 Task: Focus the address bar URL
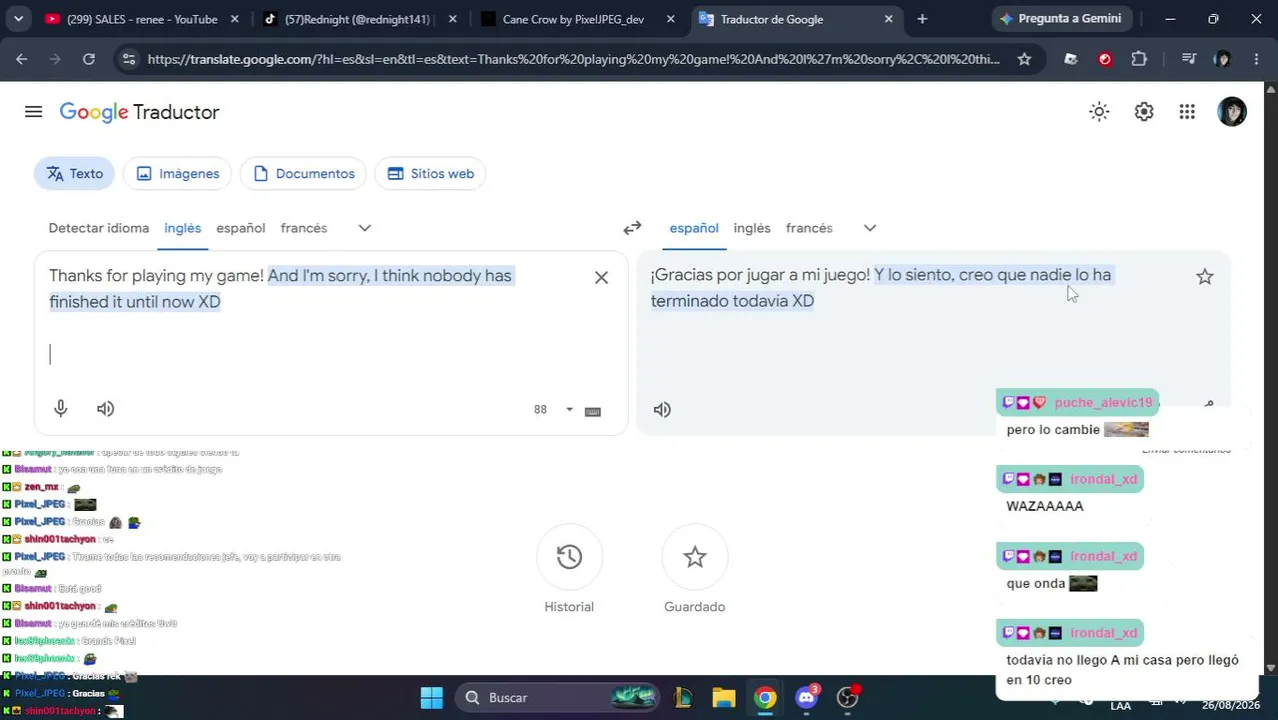pyautogui.click(x=573, y=59)
